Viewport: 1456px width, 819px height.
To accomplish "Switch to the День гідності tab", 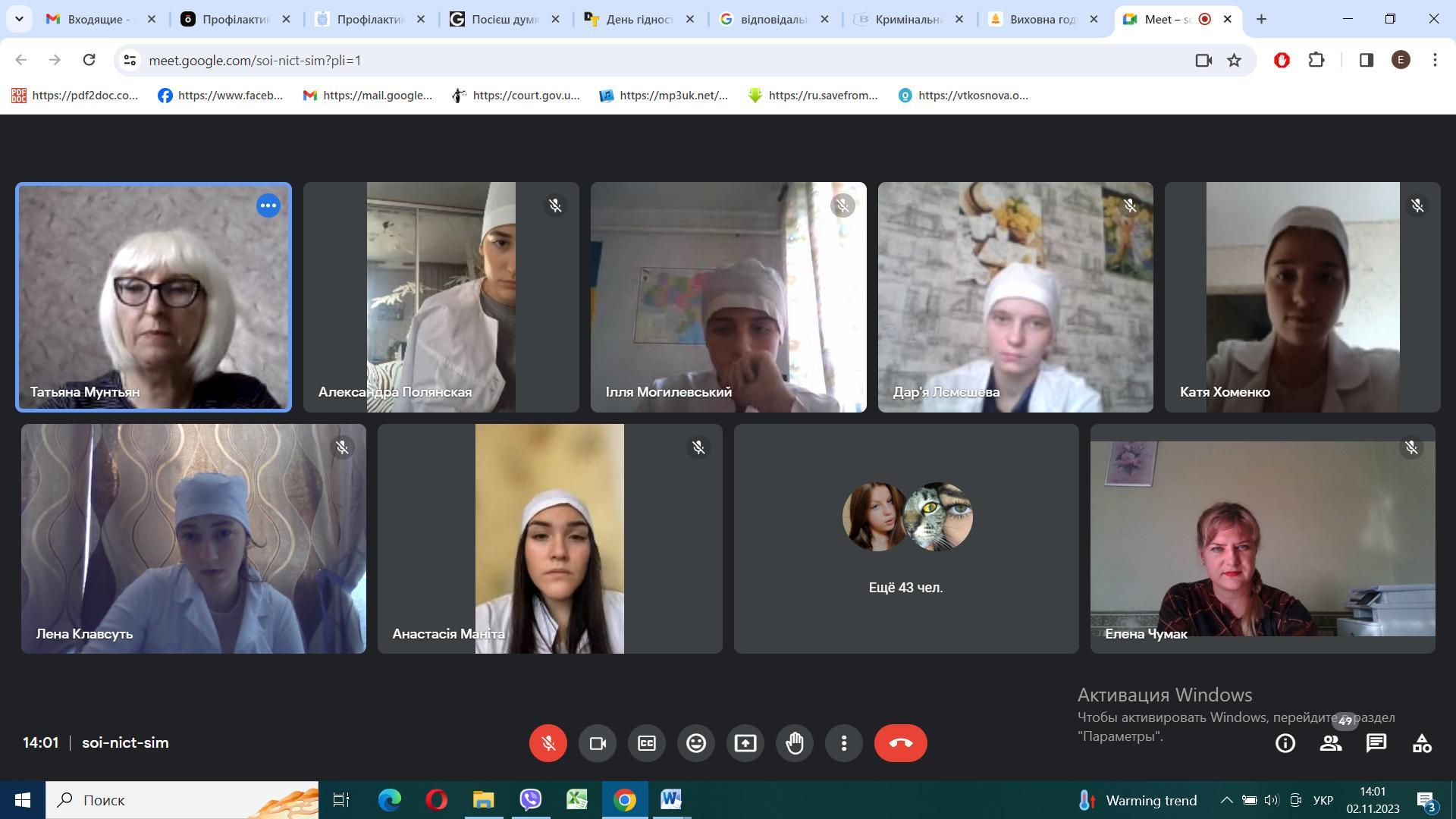I will coord(639,19).
